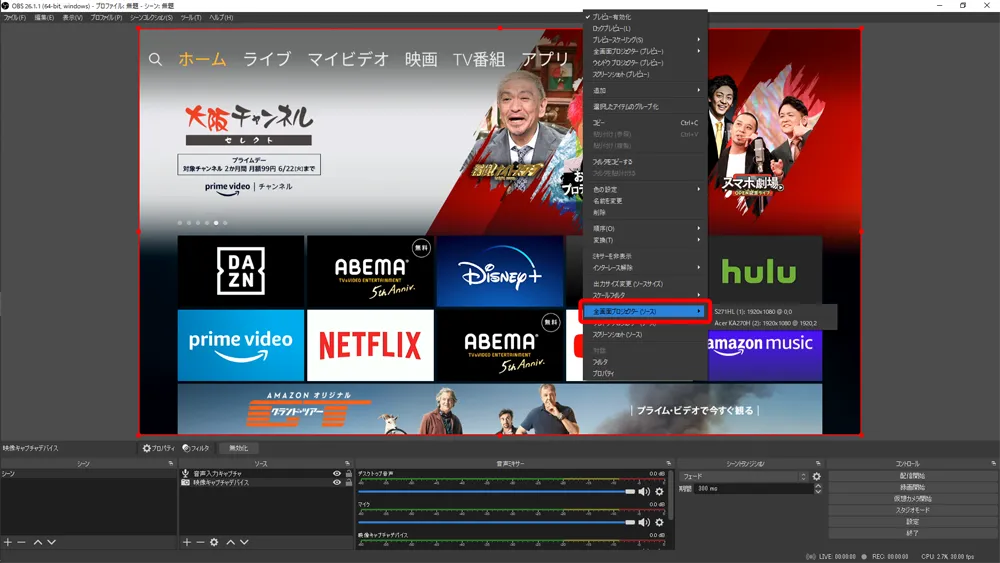
Task: Expand 全画面プロジェクター (プレビュー) submenu
Action: (x=645, y=52)
